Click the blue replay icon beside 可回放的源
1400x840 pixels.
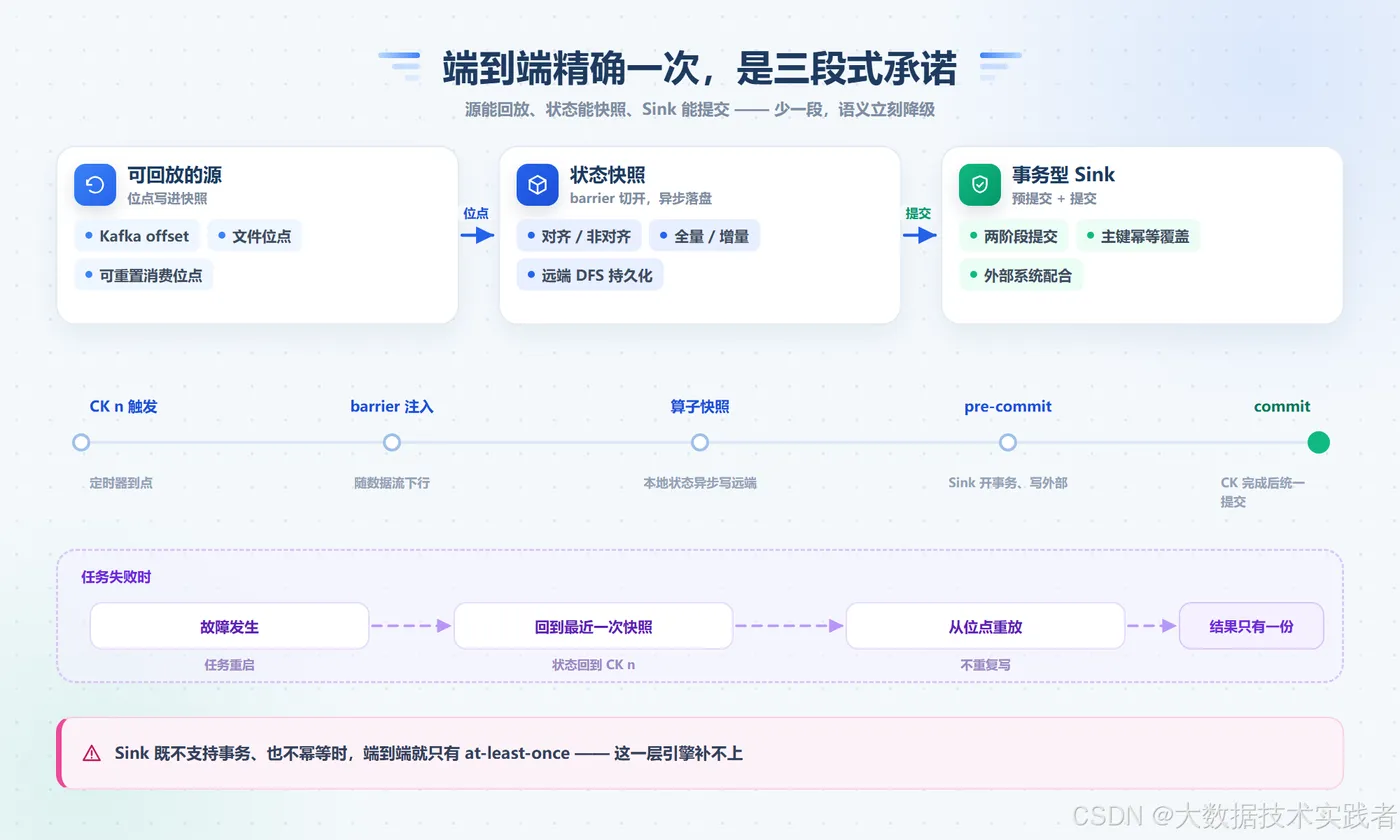95,185
